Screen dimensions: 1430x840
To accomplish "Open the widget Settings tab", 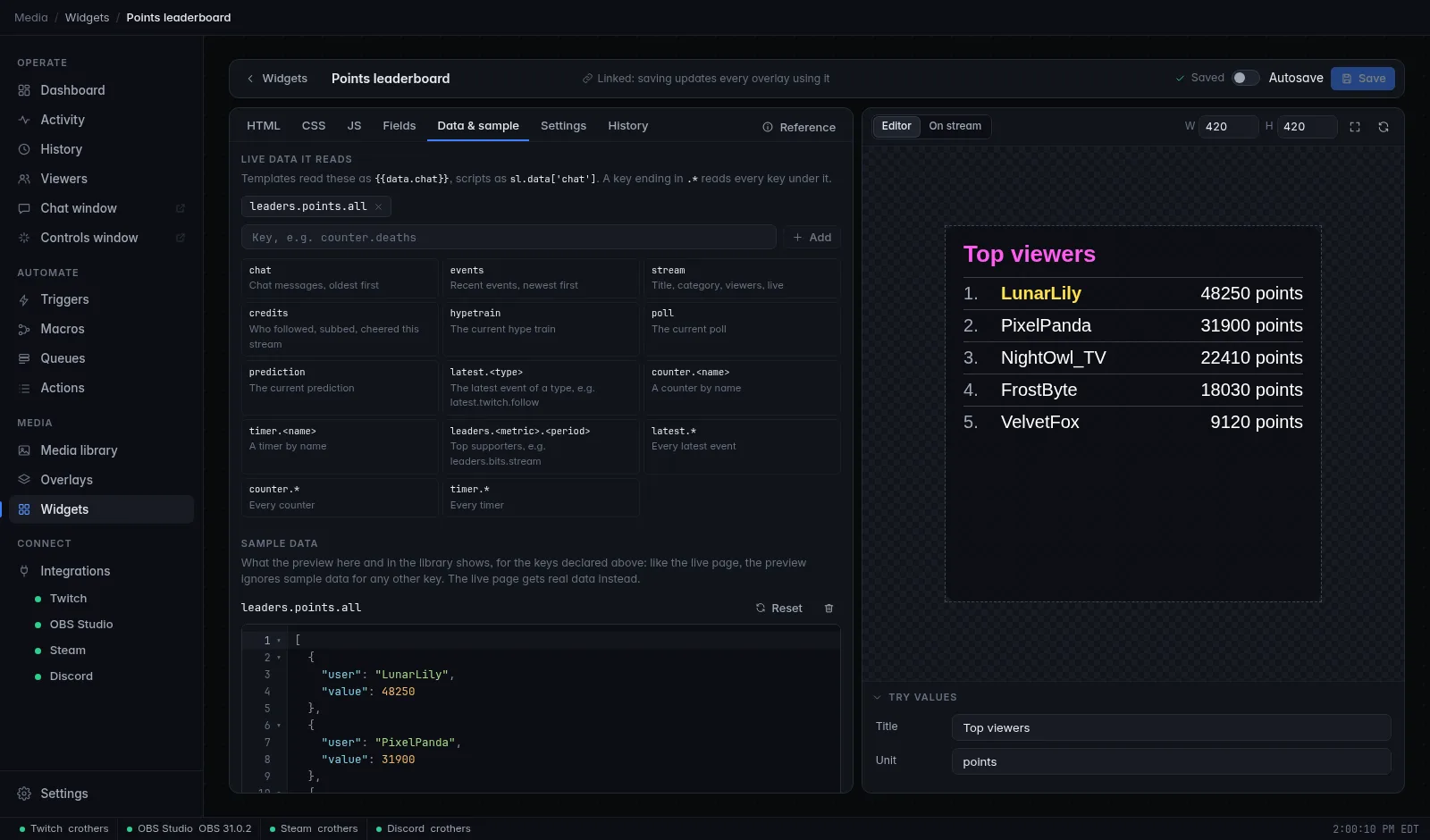I will (x=563, y=126).
